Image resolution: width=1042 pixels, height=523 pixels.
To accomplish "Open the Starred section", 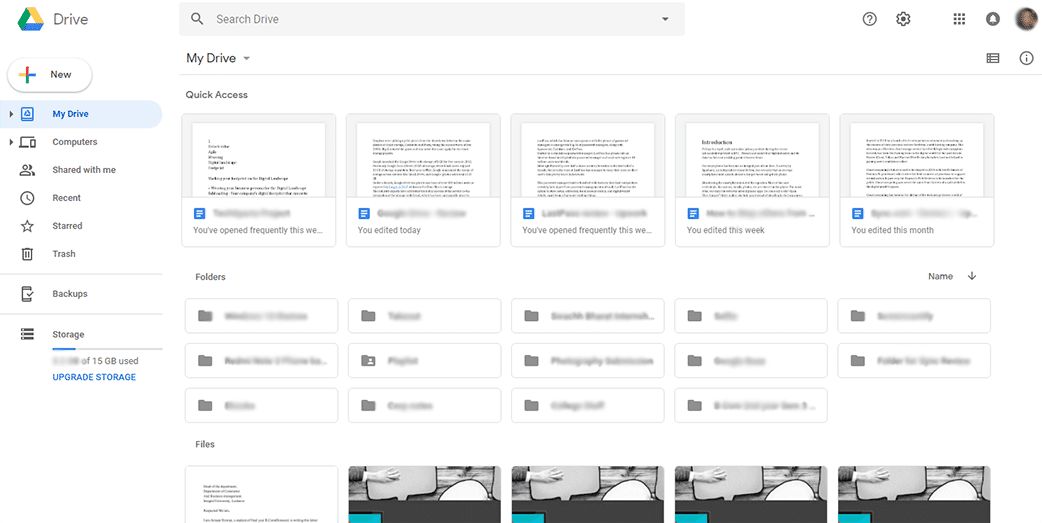I will tap(67, 226).
